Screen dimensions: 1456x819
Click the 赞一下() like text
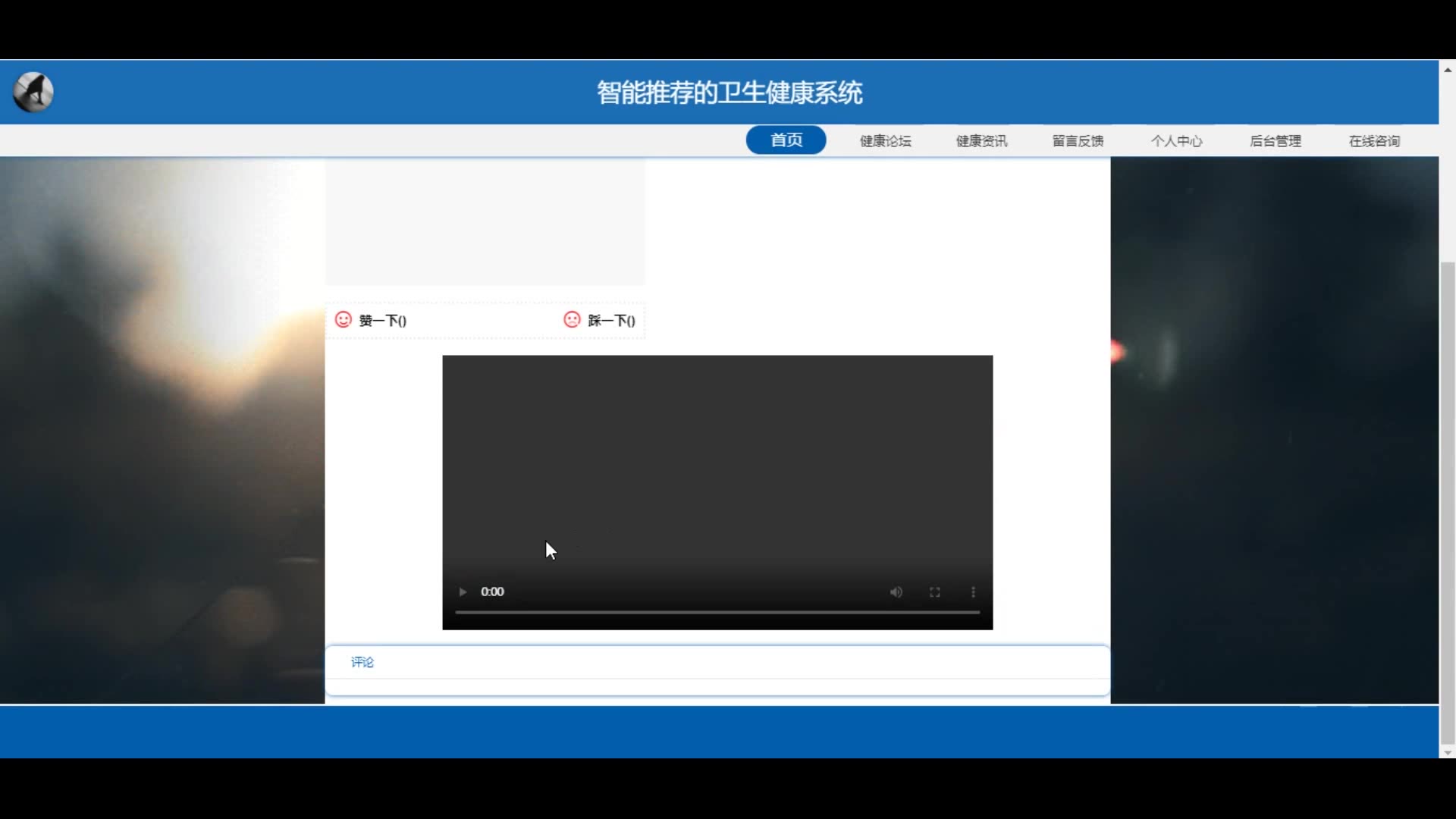pos(383,321)
